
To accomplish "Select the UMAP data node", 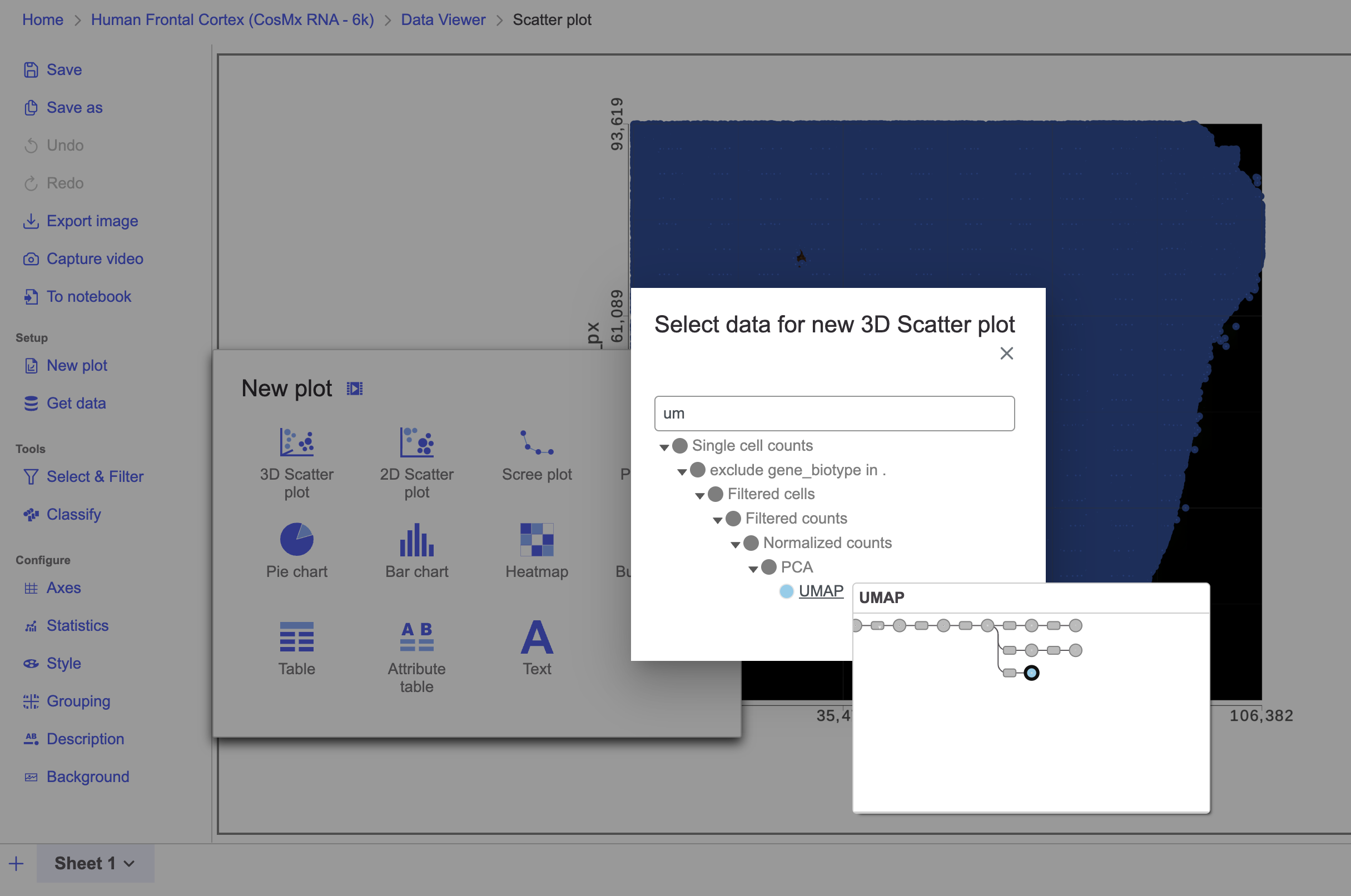I will coord(820,591).
